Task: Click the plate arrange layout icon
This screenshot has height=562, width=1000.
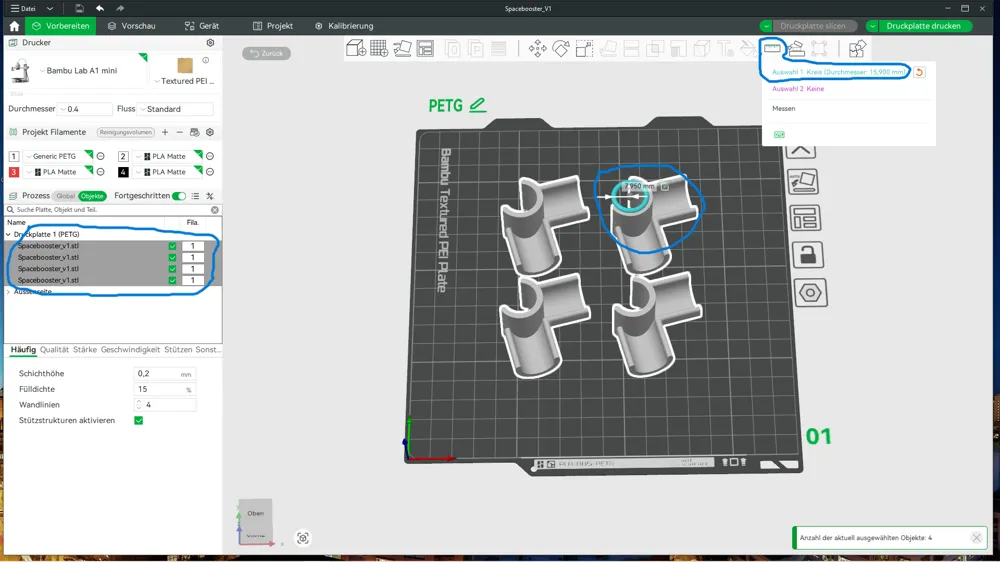Action: tap(805, 218)
